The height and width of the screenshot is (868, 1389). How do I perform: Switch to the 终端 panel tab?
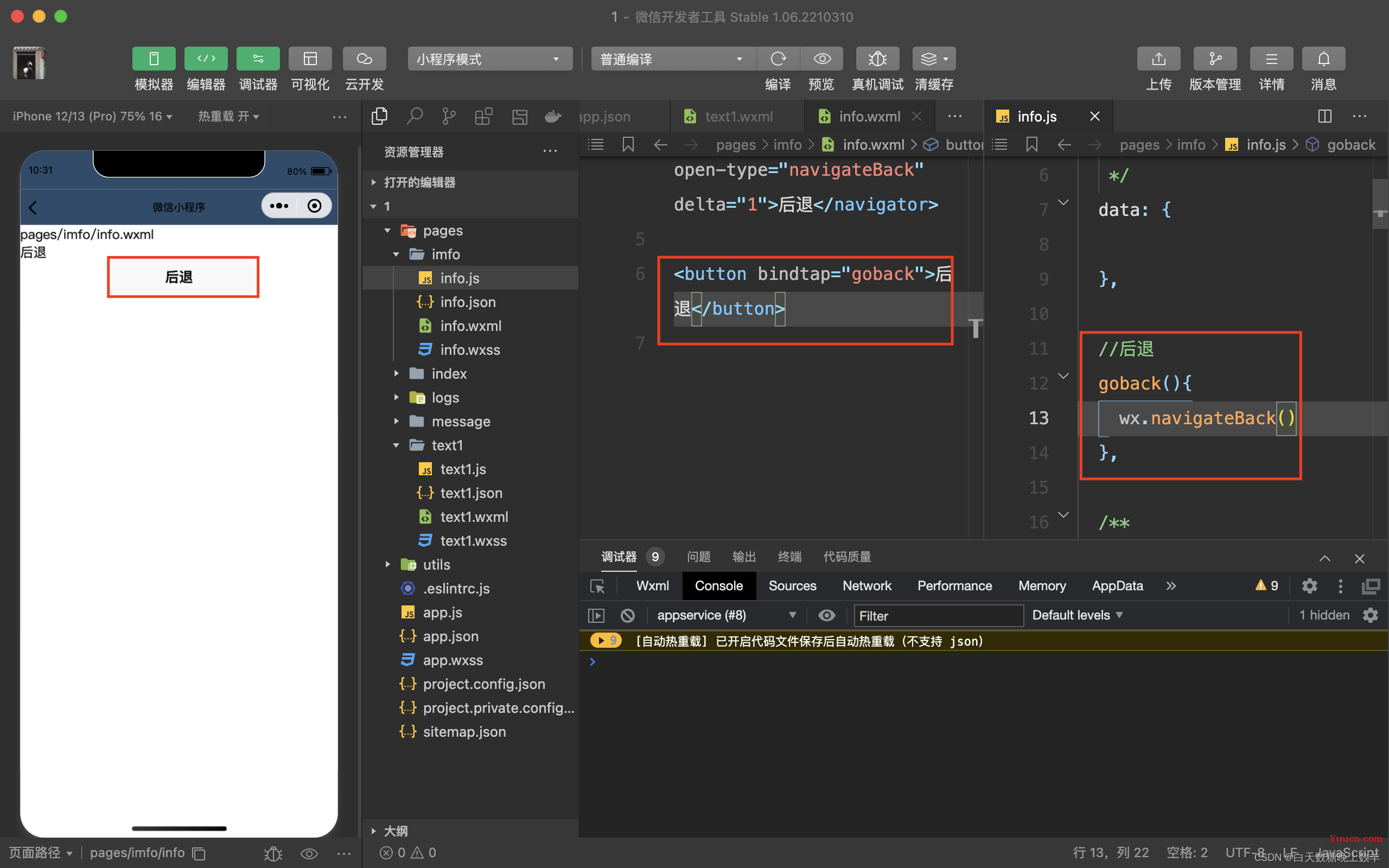point(790,556)
